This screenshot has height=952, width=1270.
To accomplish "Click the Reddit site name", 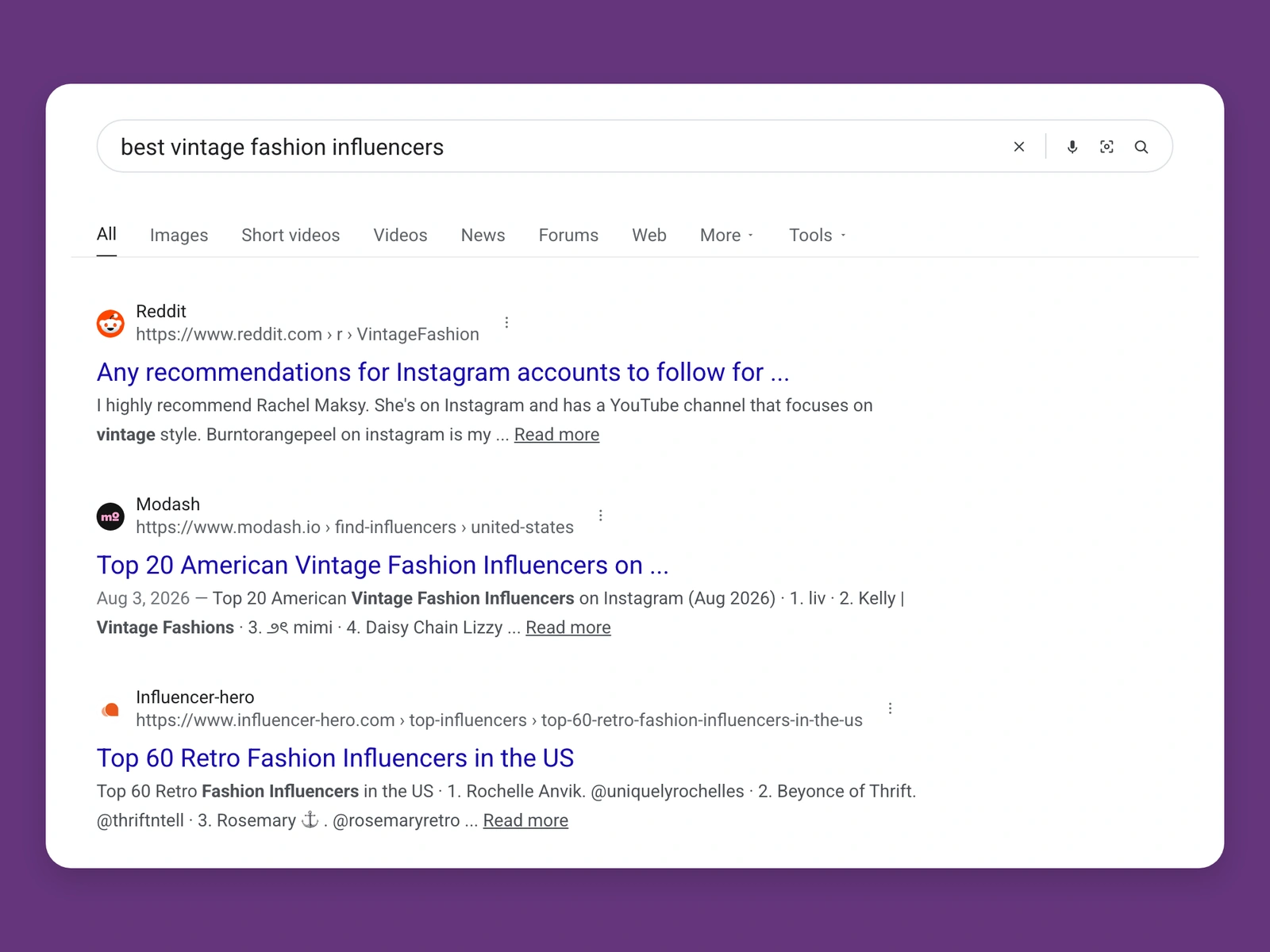I will pyautogui.click(x=161, y=311).
